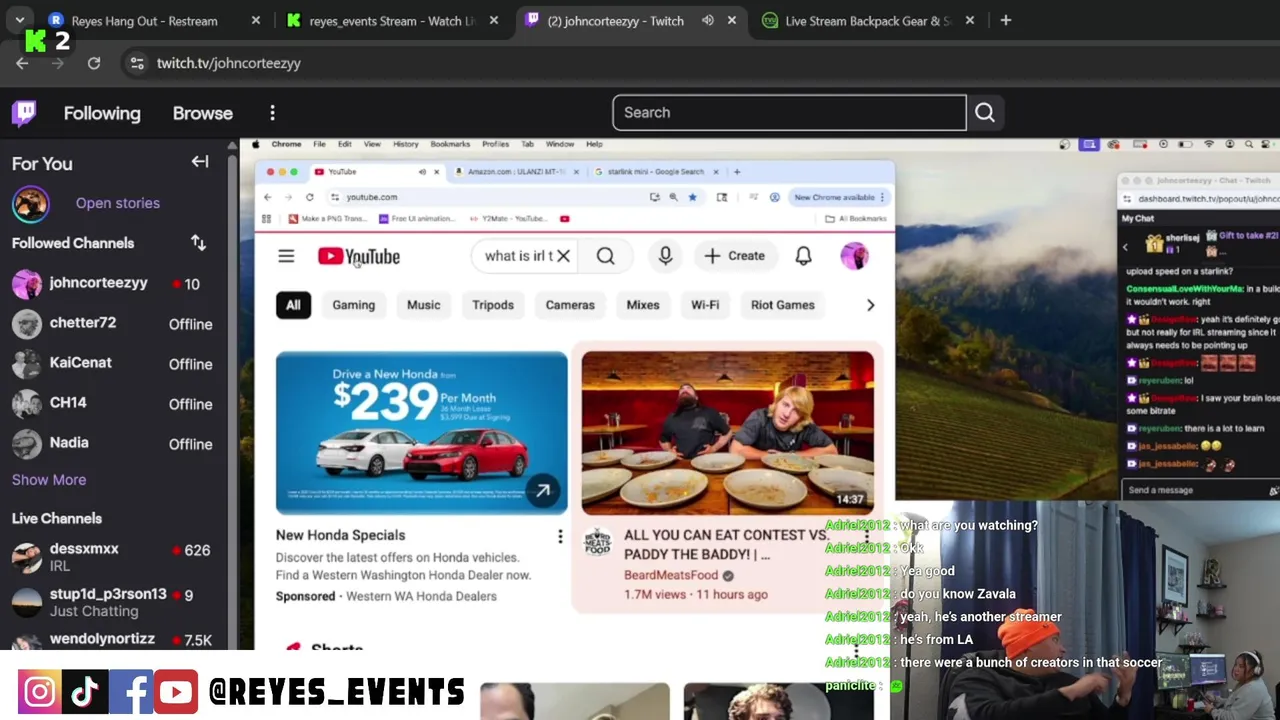This screenshot has width=1280, height=720.
Task: Open YouTube notifications bell
Action: (x=803, y=256)
